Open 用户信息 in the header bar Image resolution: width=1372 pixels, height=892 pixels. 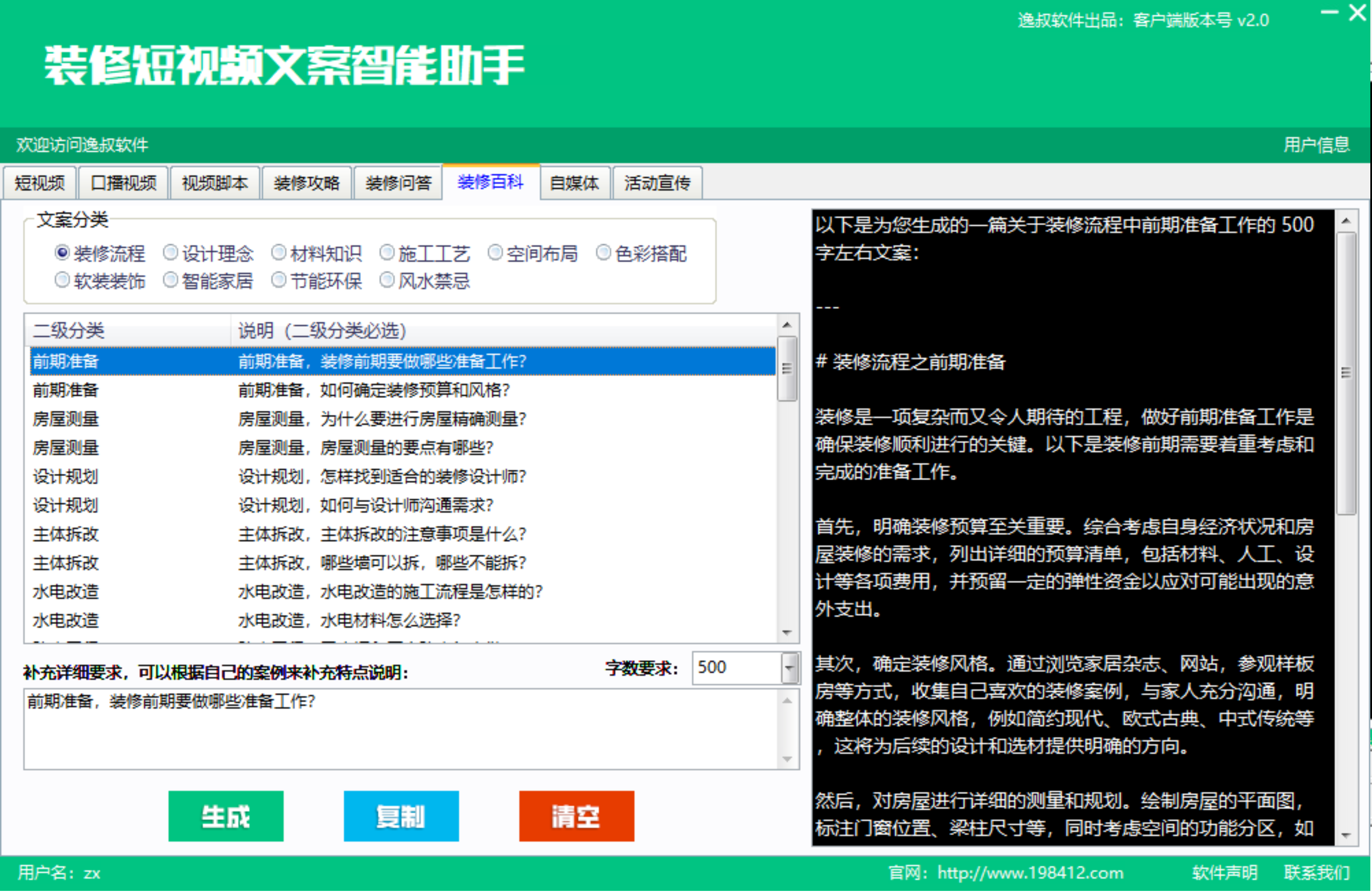pos(1317,145)
